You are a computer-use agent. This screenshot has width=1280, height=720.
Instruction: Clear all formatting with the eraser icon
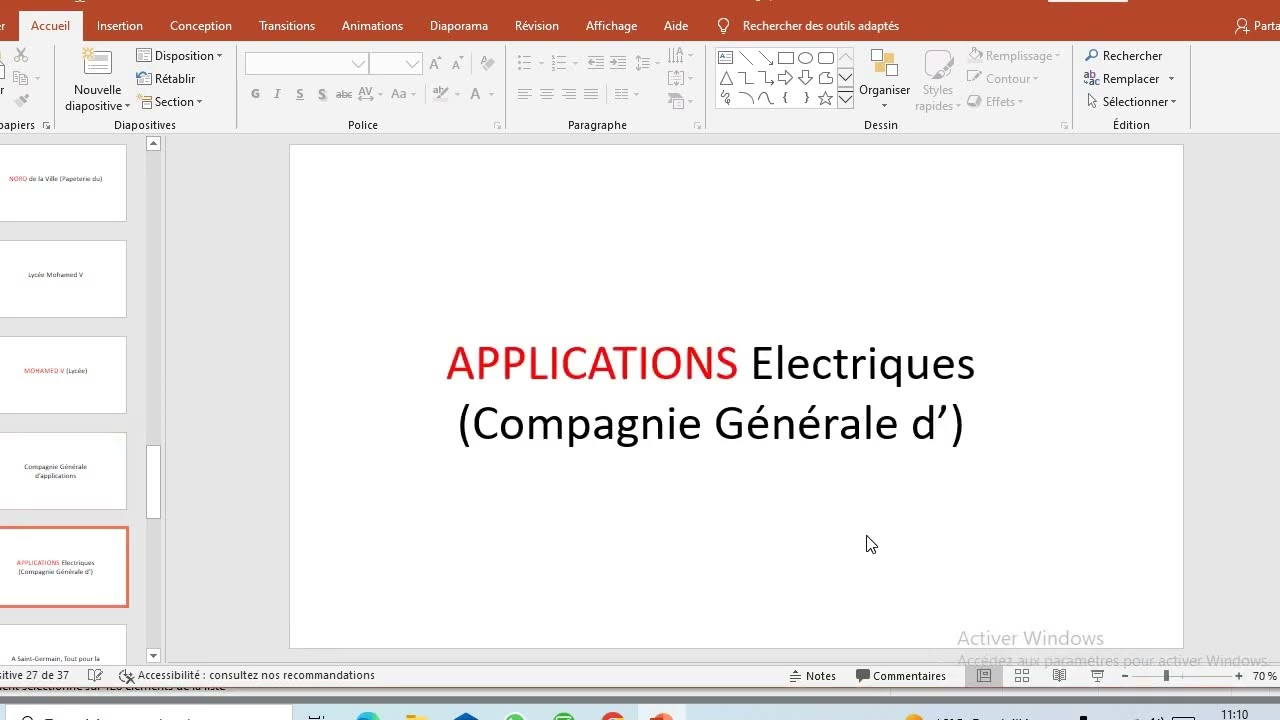488,64
